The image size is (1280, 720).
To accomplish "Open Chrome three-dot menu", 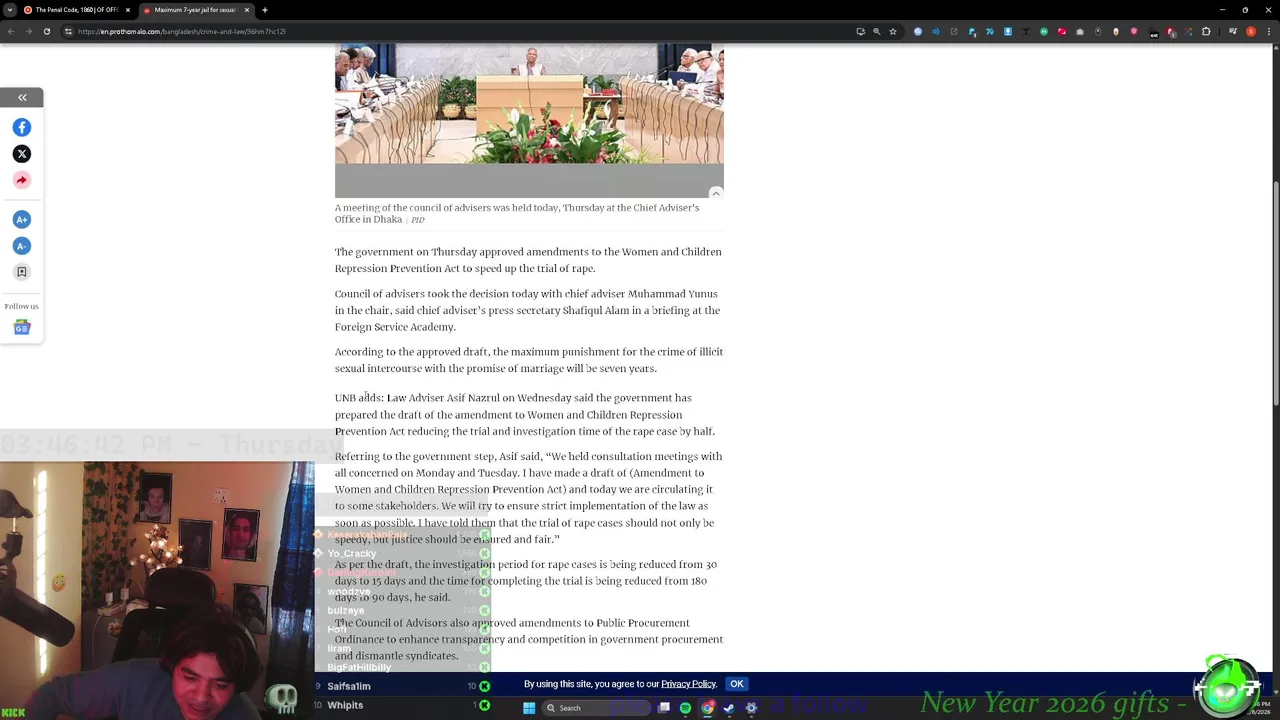I will 1269,31.
